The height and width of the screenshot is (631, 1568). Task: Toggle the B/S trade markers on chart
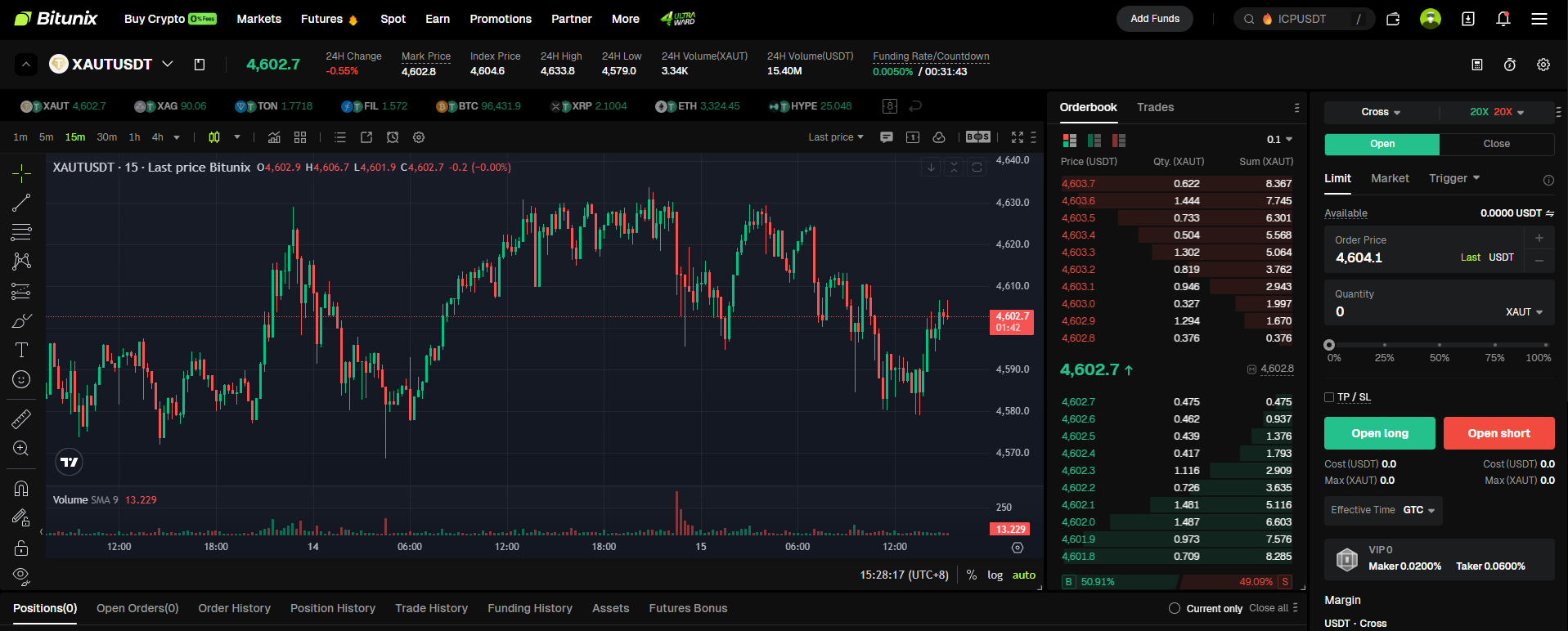978,137
